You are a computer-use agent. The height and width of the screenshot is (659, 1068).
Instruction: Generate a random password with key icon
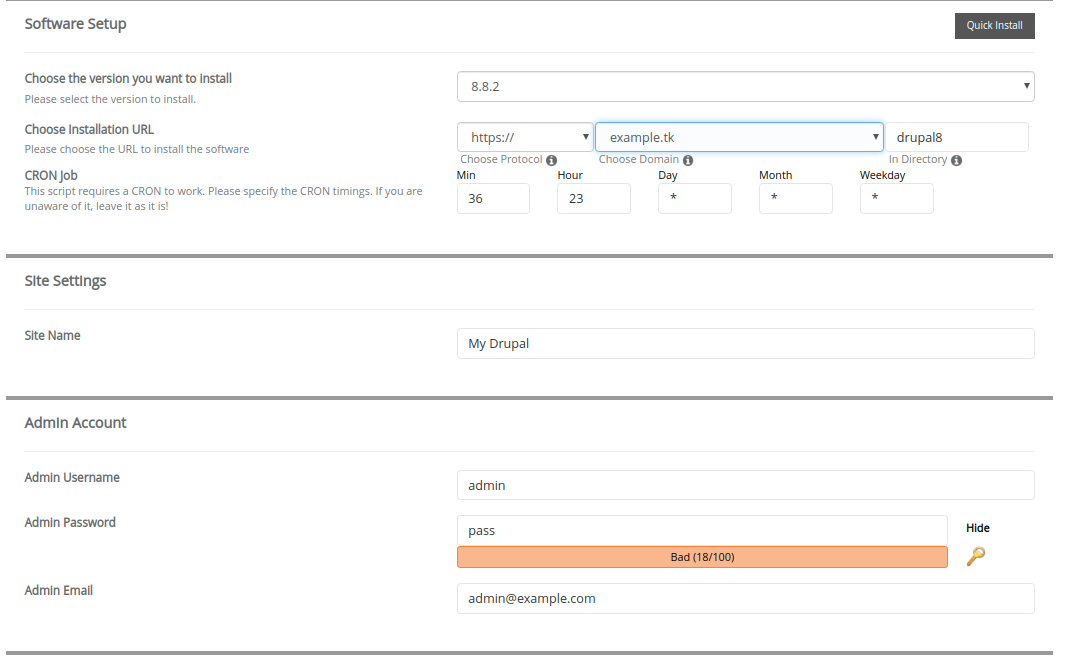975,556
